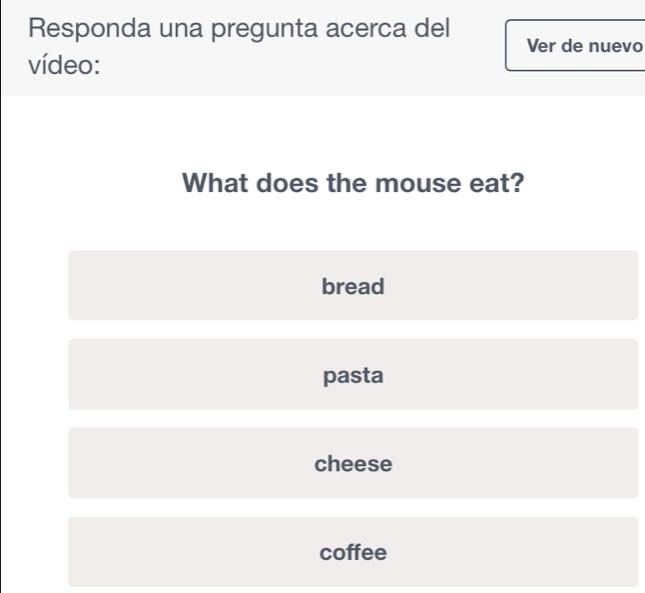Viewport: 645px width, 593px height.
Task: Tap the grey box labeled 'coffee'
Action: 353,552
